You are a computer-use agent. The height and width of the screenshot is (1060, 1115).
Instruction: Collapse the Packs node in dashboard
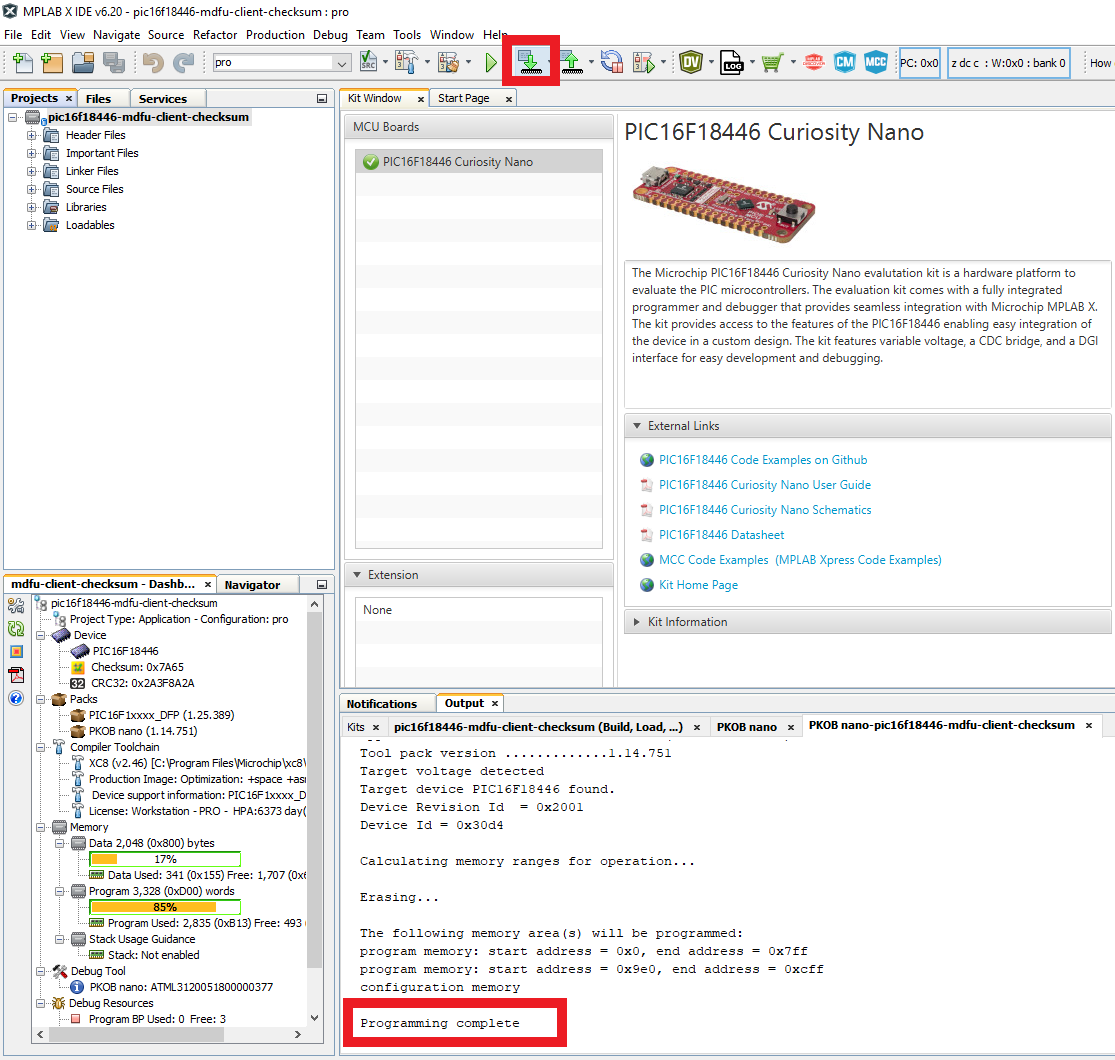(41, 700)
